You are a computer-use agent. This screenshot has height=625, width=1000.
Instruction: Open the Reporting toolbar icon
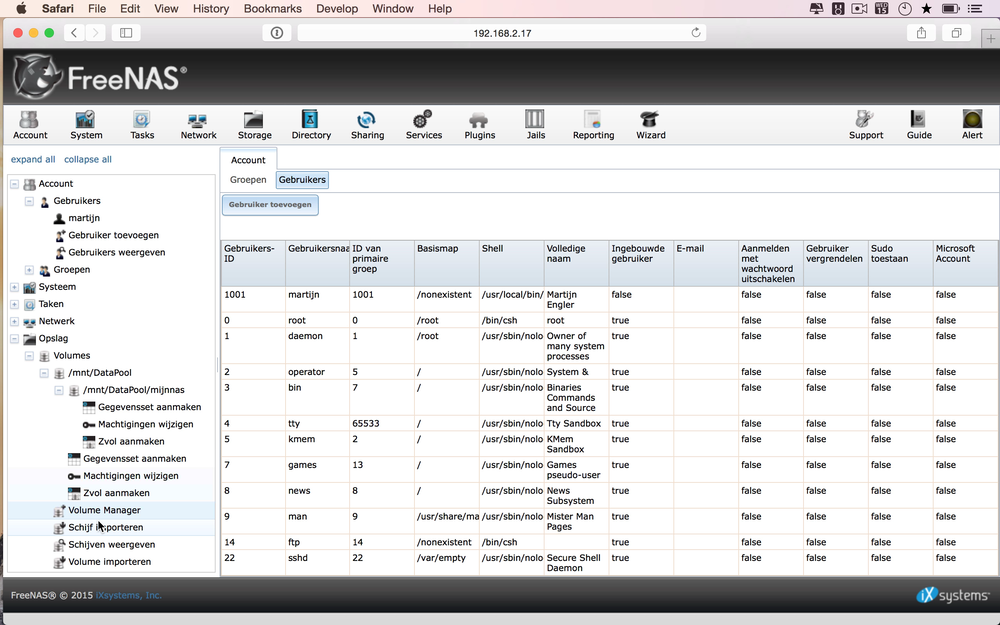tap(593, 124)
